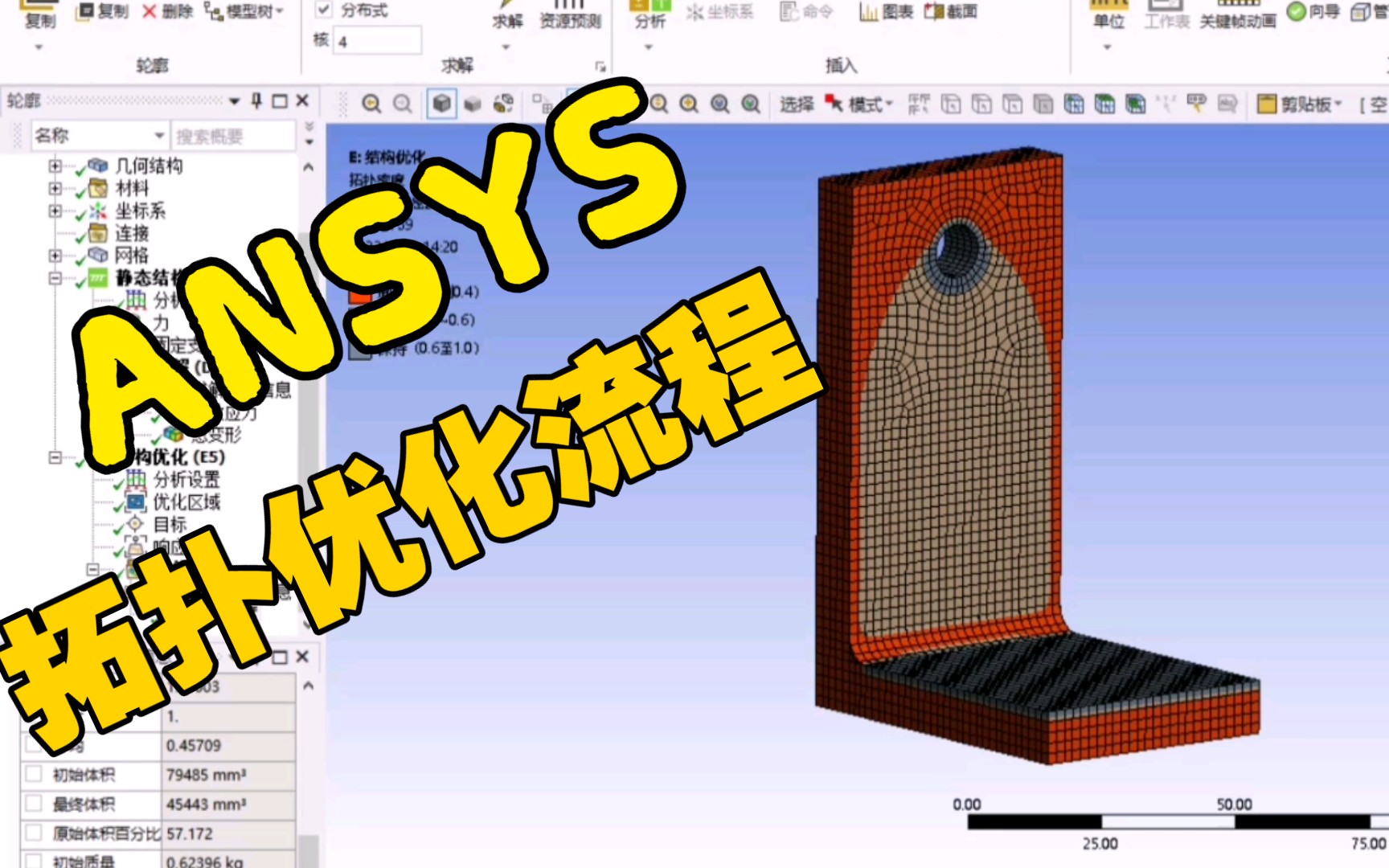Maximize the details panel below the tree
Image resolution: width=1389 pixels, height=868 pixels.
280,657
